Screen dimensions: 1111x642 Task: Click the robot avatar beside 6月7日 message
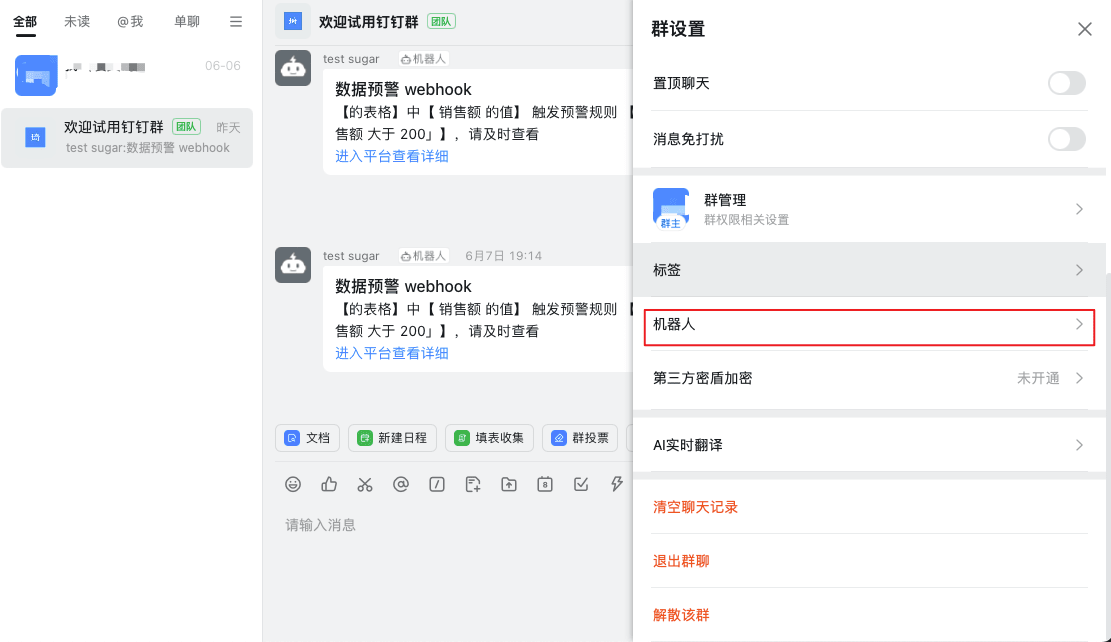click(293, 265)
